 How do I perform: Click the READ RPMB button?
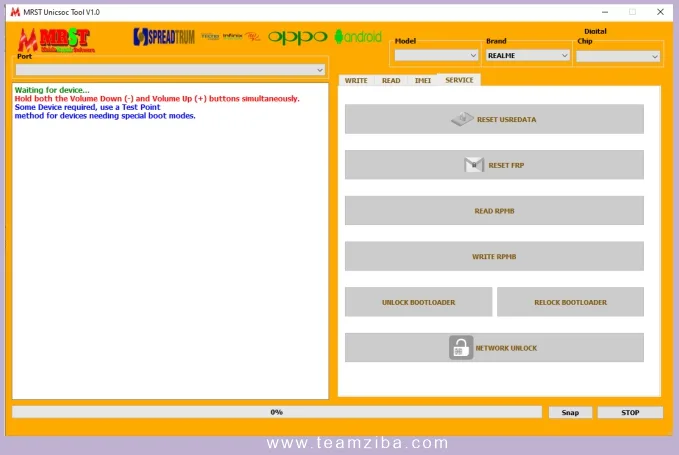pyautogui.click(x=494, y=211)
